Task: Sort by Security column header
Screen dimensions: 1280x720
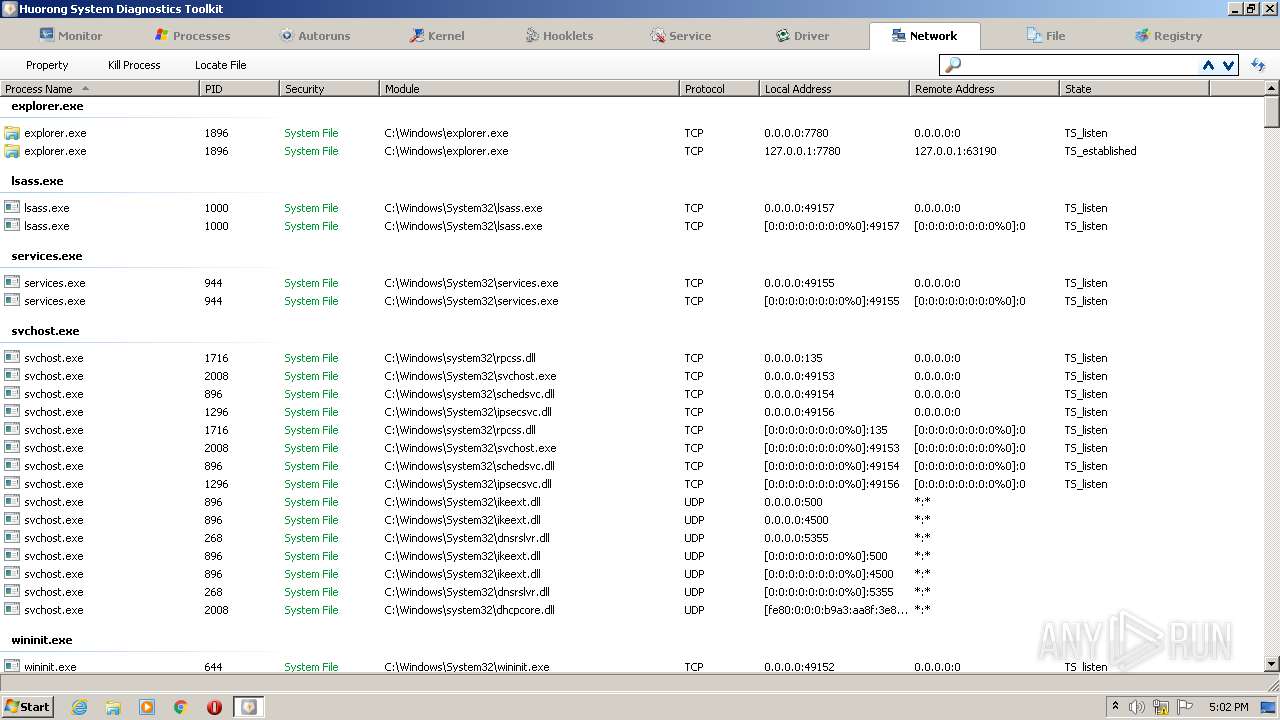Action: [x=329, y=89]
